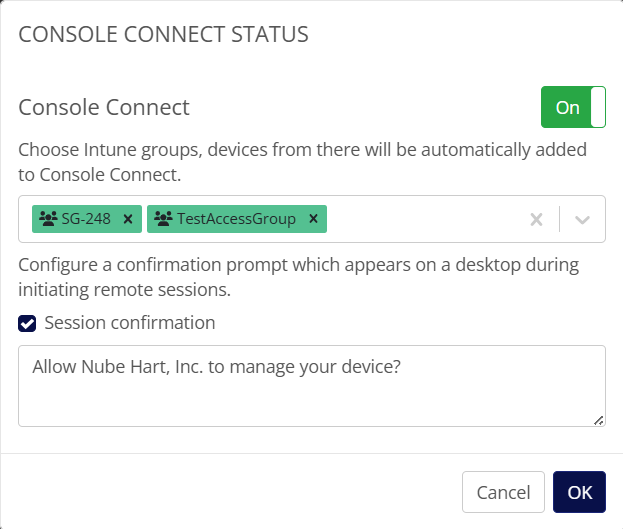The image size is (623, 529).
Task: Click the text area resize handle
Action: pyautogui.click(x=598, y=420)
